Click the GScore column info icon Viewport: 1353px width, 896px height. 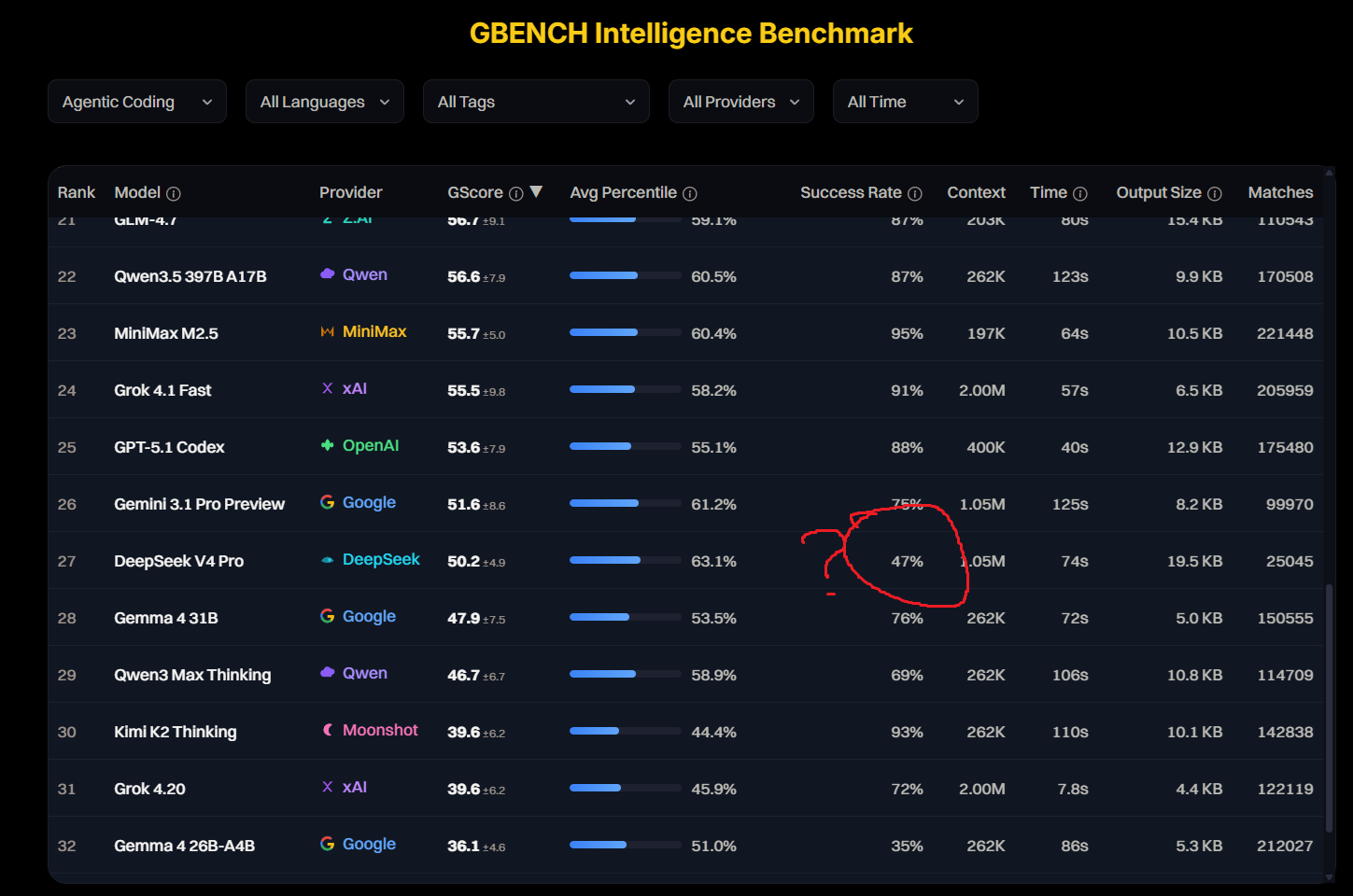point(515,193)
